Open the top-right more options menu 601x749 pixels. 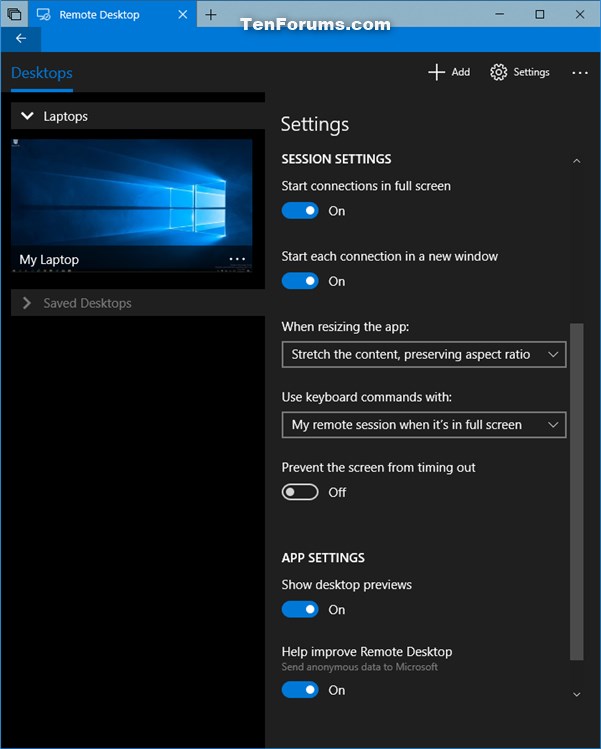(580, 73)
